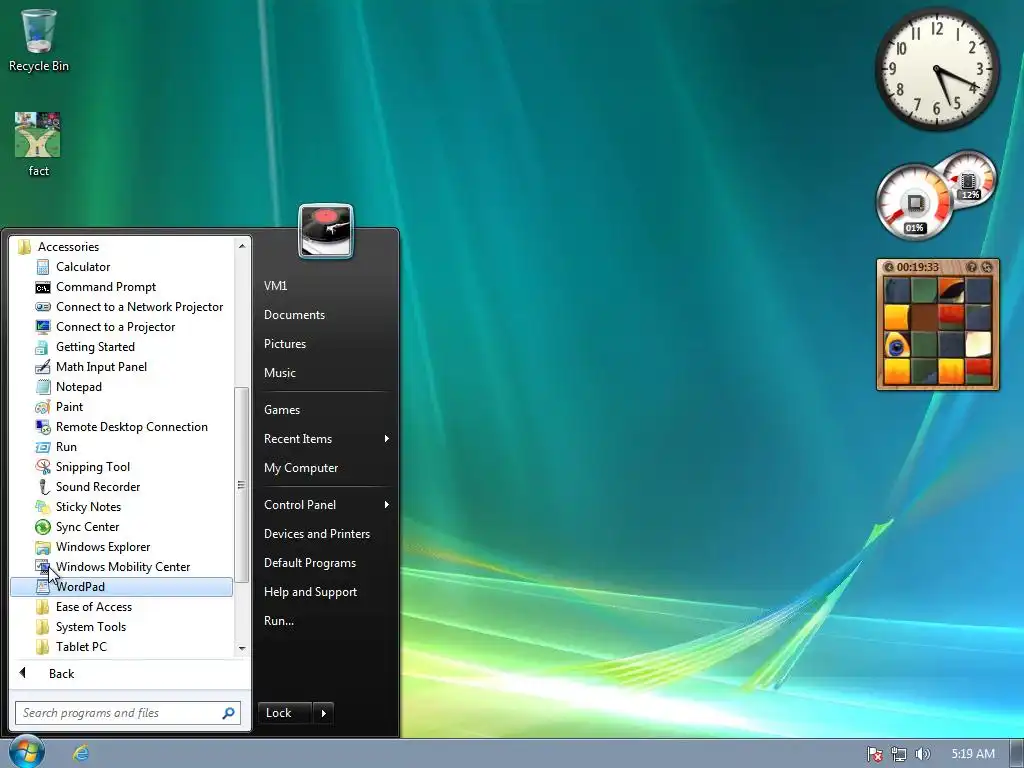
Task: Click the Run icon in Accessories list
Action: (x=43, y=447)
